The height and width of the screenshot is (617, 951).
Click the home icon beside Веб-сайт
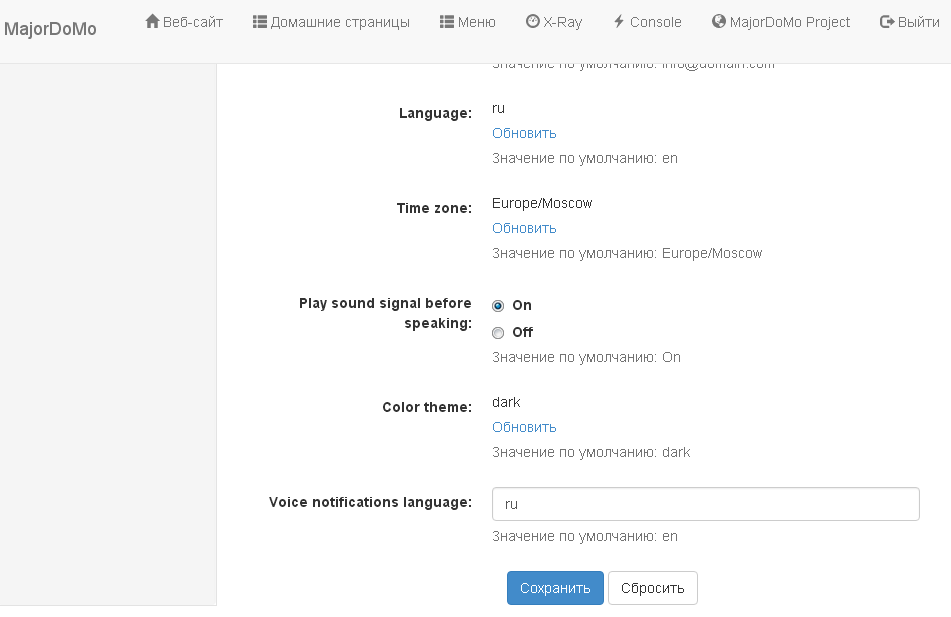pyautogui.click(x=153, y=21)
